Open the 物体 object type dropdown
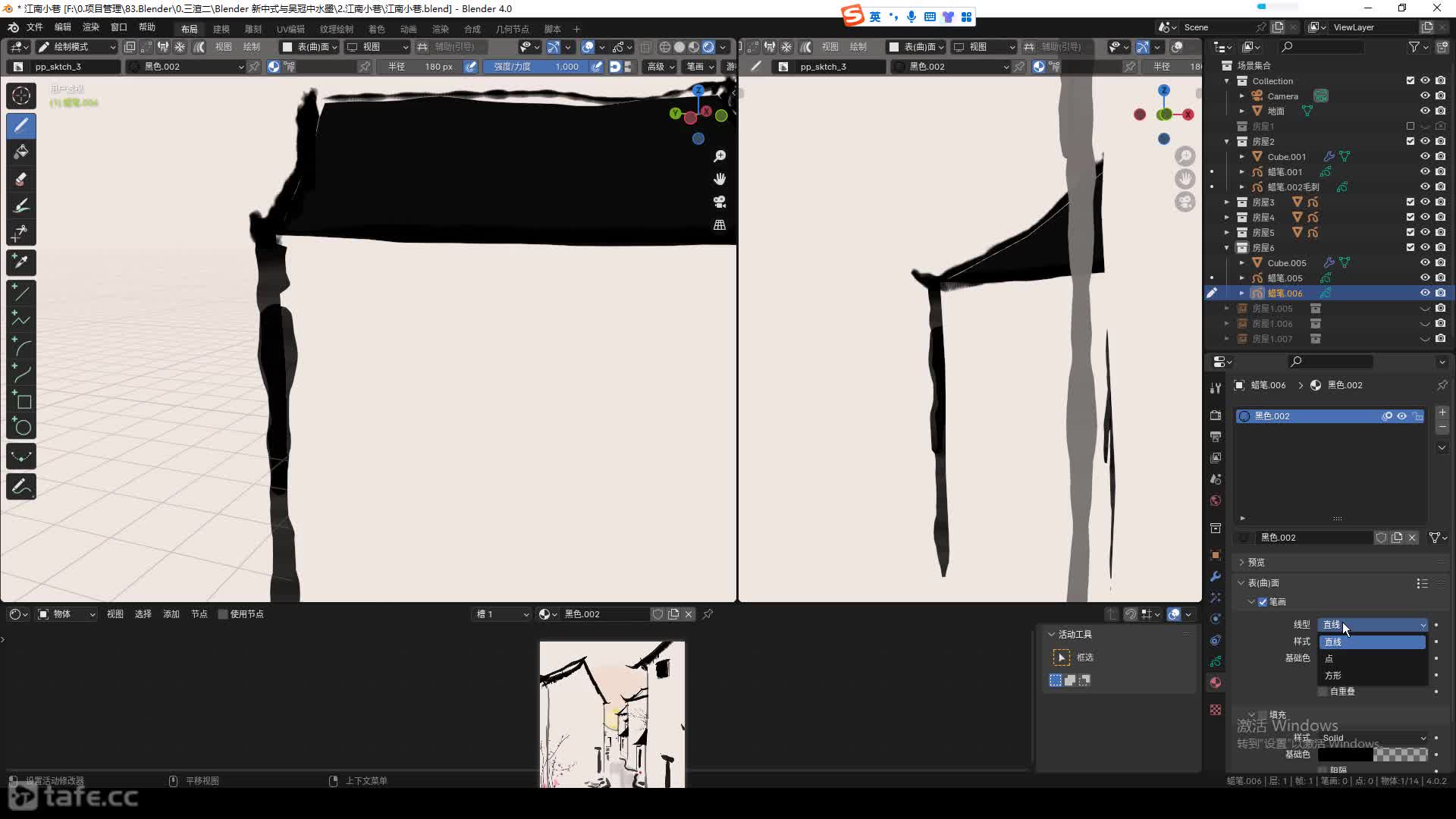Image resolution: width=1456 pixels, height=819 pixels. (x=67, y=614)
